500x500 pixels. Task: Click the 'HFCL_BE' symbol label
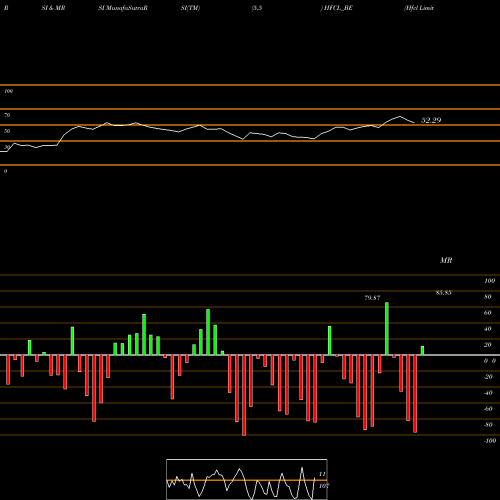coord(338,8)
